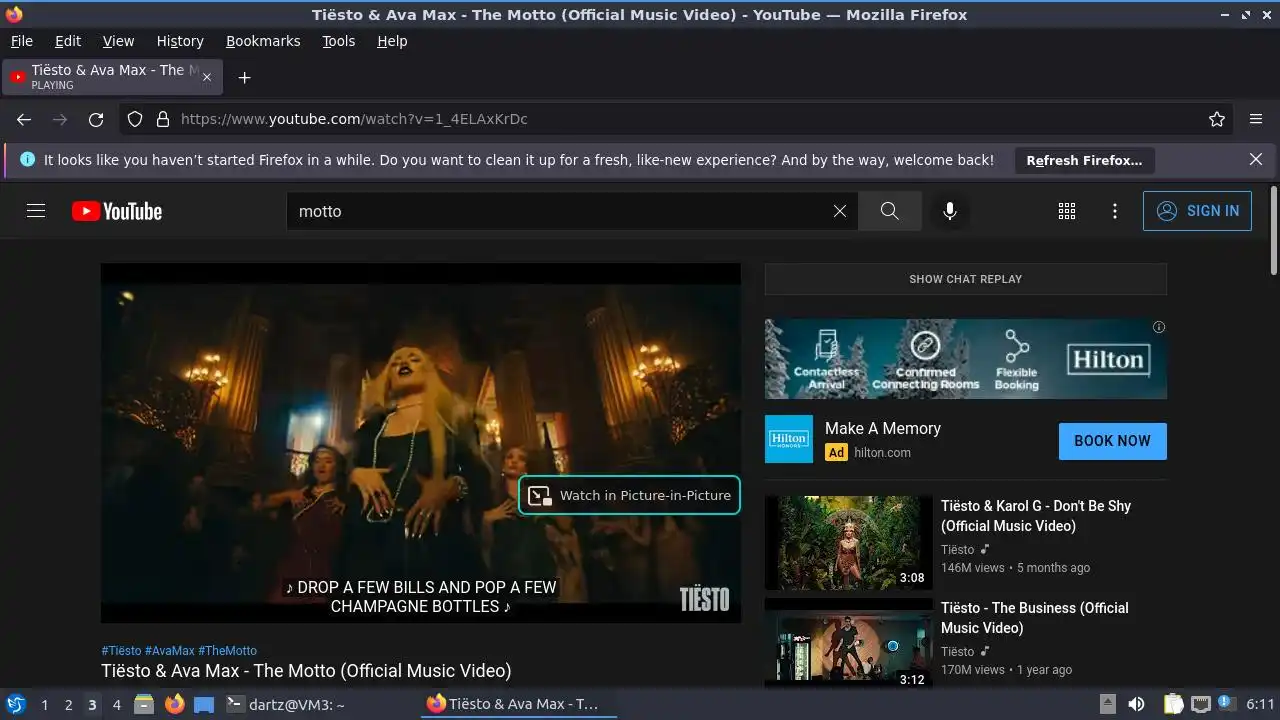Open the system tray volume icon

coord(1136,704)
